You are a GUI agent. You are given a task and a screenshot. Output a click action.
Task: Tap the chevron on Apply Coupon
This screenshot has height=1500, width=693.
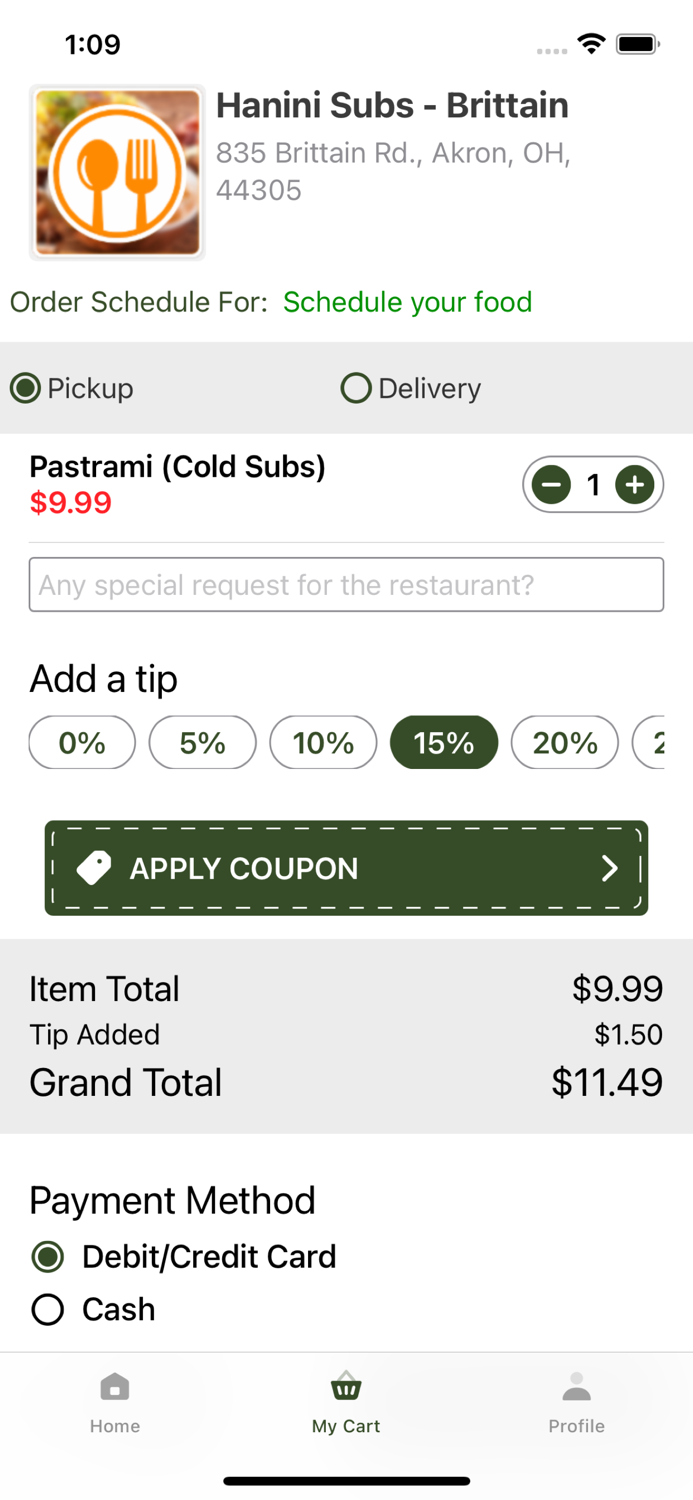[610, 868]
